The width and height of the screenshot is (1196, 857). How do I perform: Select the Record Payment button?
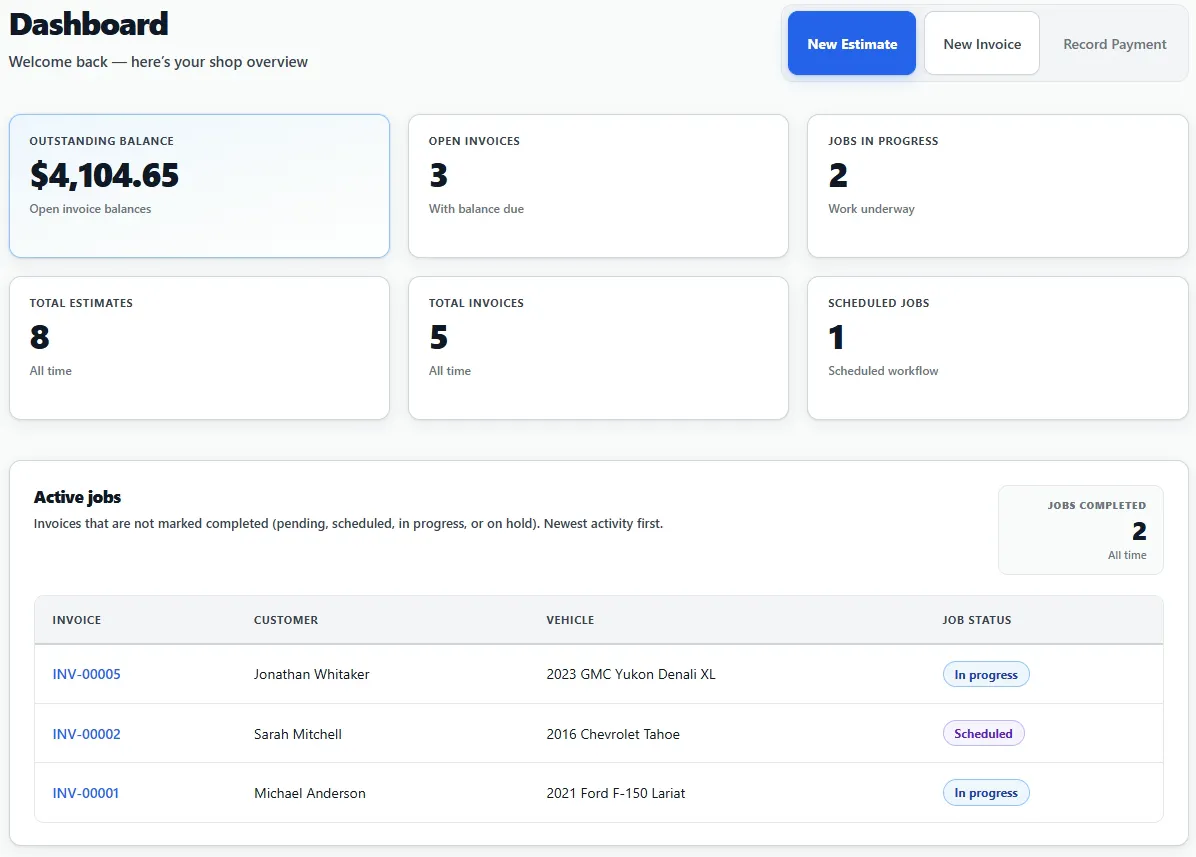[1114, 43]
